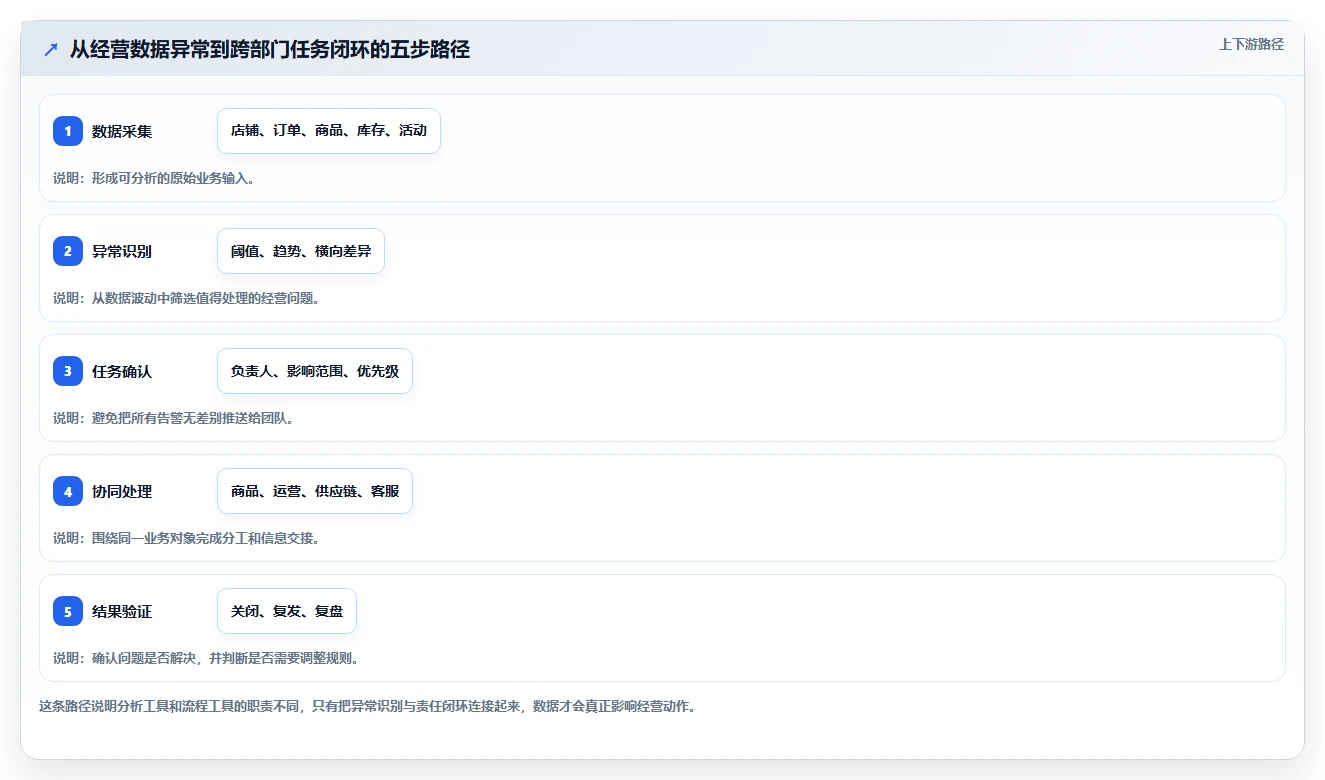Image resolution: width=1325 pixels, height=780 pixels.
Task: Click the 上下游路径 label
Action: pyautogui.click(x=1251, y=44)
